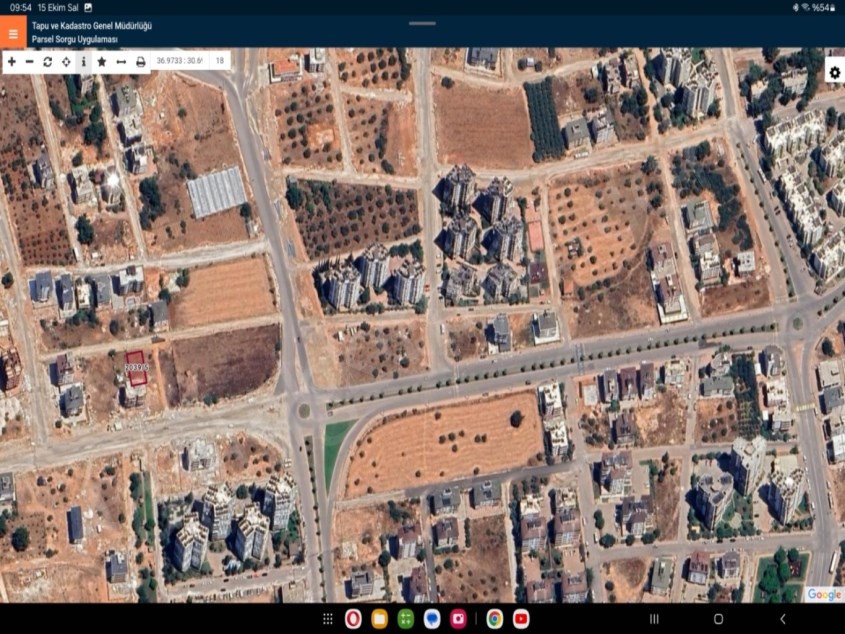This screenshot has height=634, width=845.
Task: Tap the Android back navigation button
Action: [x=782, y=619]
